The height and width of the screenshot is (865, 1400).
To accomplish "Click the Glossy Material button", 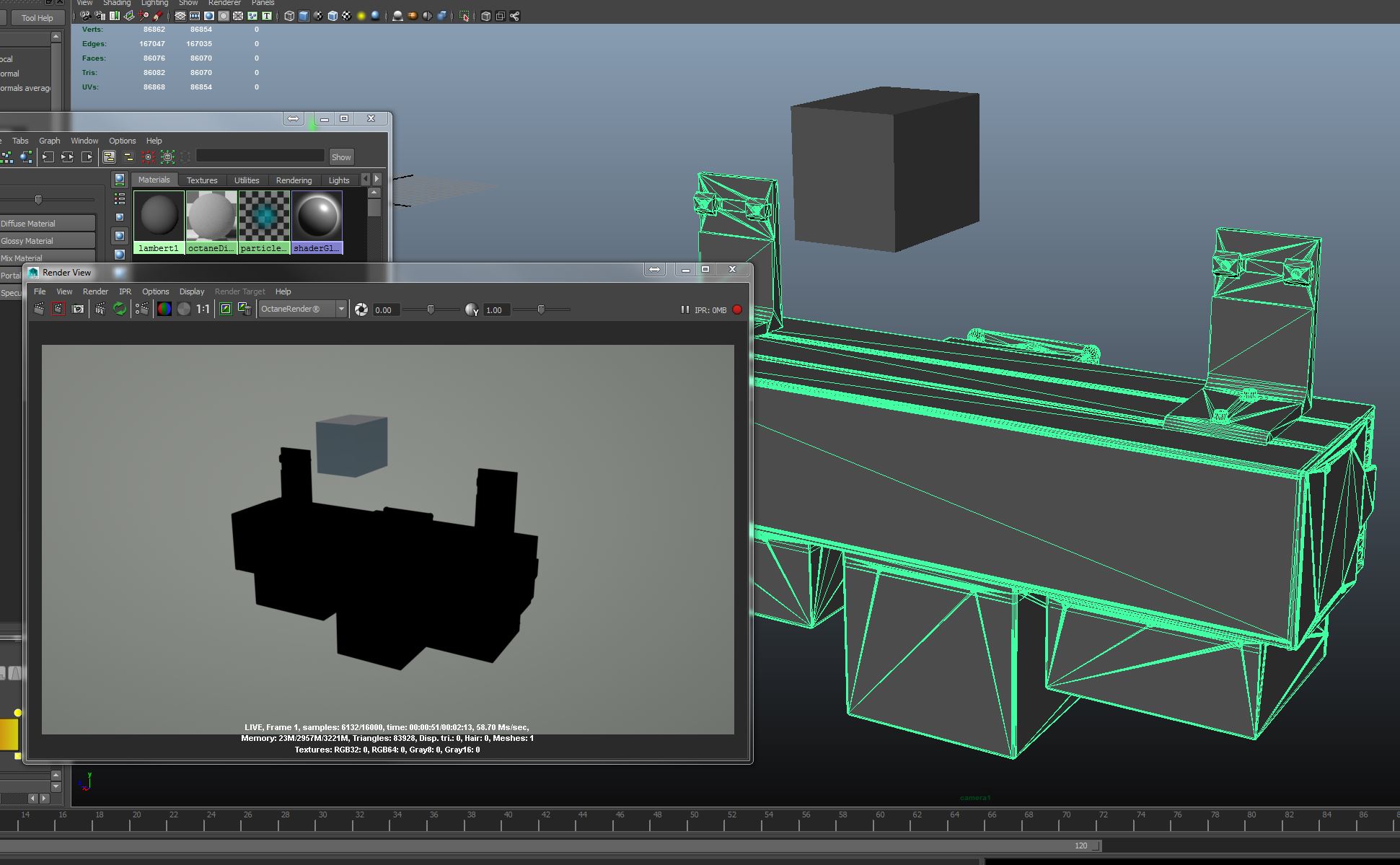I will [x=47, y=241].
